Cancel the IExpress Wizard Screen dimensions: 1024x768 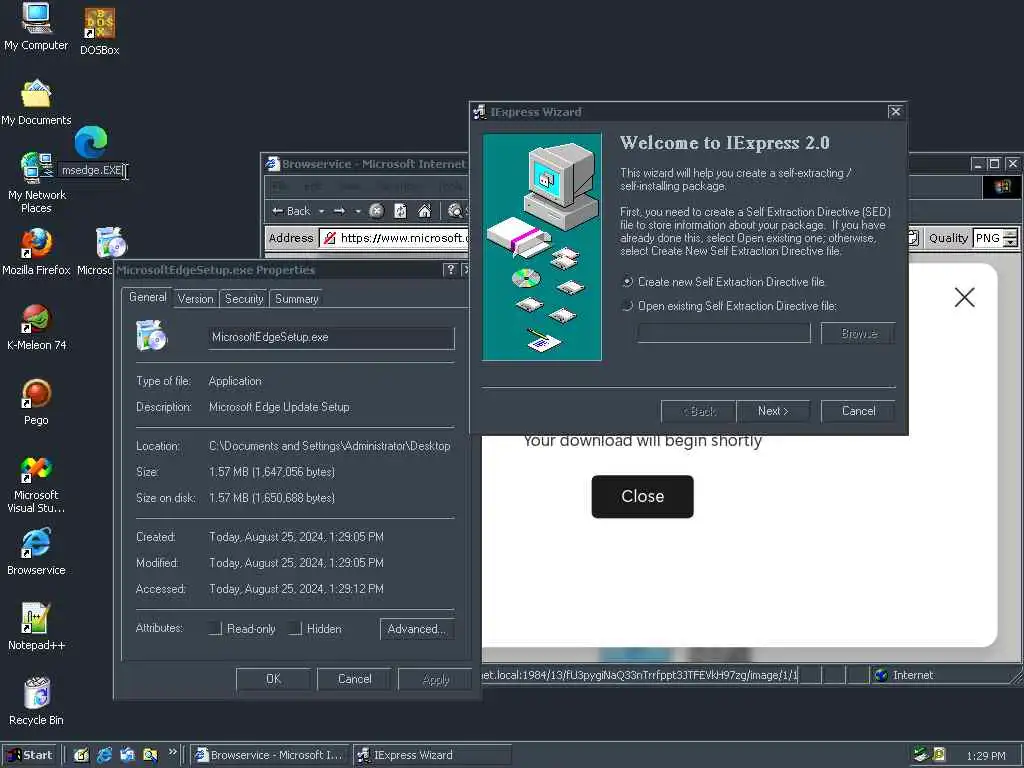858,411
